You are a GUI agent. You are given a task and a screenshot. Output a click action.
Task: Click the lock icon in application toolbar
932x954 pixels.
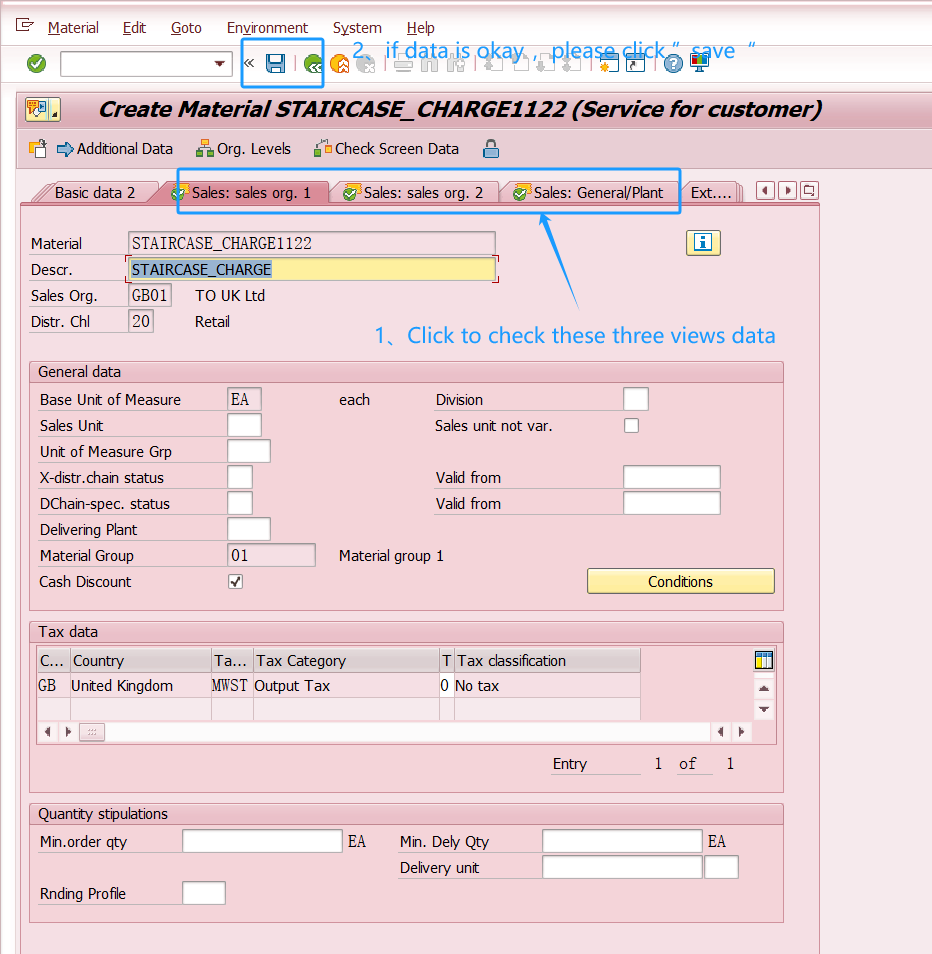tap(491, 149)
